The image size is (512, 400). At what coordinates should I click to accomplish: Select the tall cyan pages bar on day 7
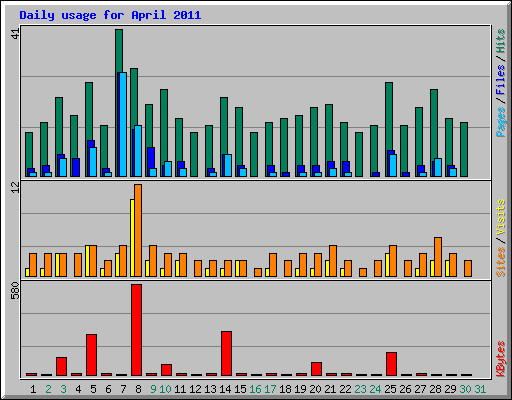(x=123, y=124)
